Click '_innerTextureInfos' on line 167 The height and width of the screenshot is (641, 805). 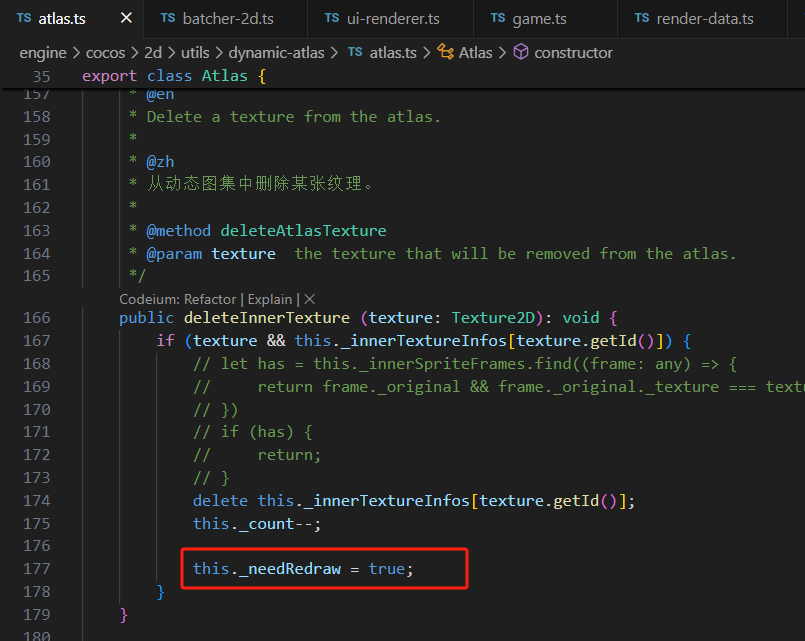(x=424, y=340)
